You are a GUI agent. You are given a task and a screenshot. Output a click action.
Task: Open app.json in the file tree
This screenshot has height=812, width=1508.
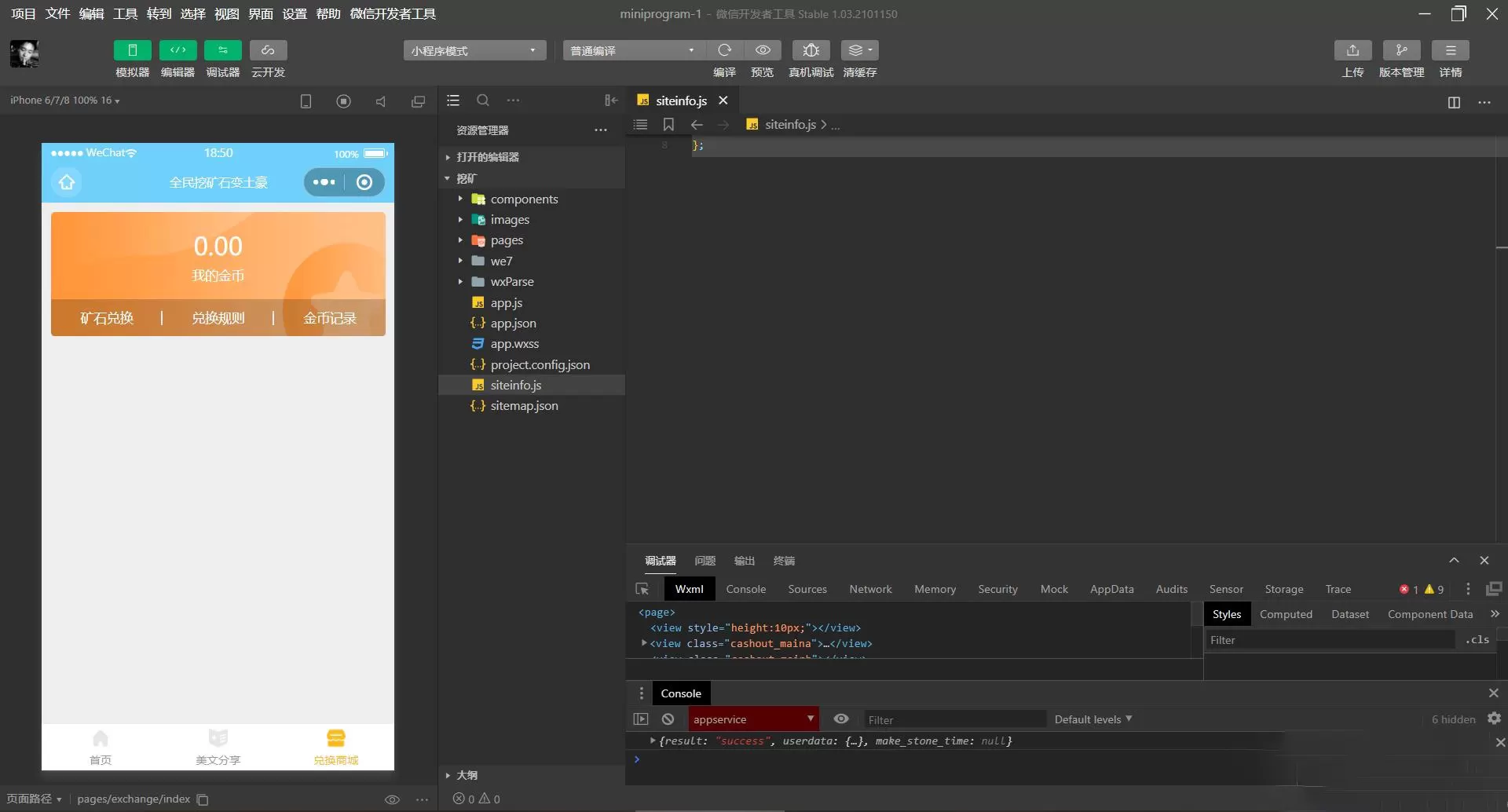click(513, 323)
